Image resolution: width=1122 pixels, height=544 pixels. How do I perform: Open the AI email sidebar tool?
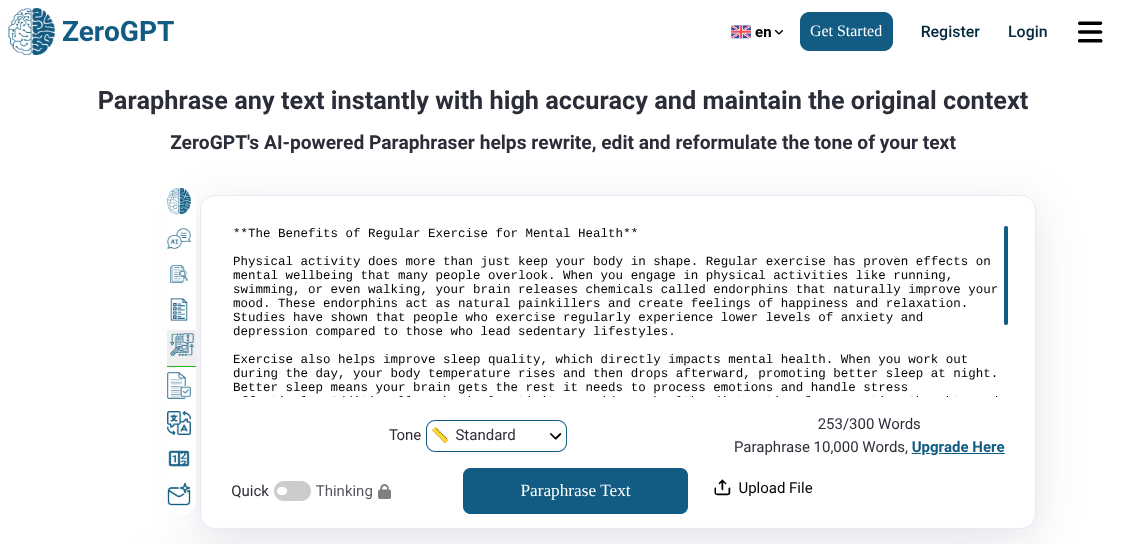(x=179, y=495)
